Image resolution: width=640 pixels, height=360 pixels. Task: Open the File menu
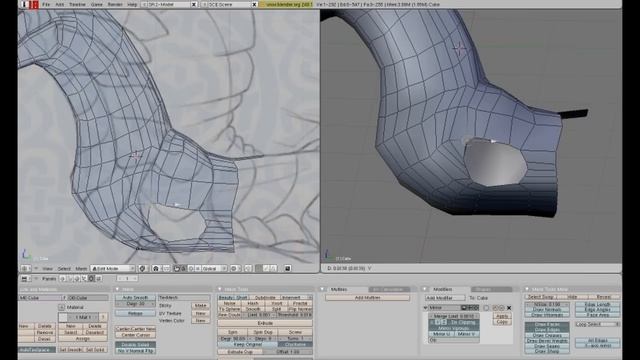click(46, 4)
